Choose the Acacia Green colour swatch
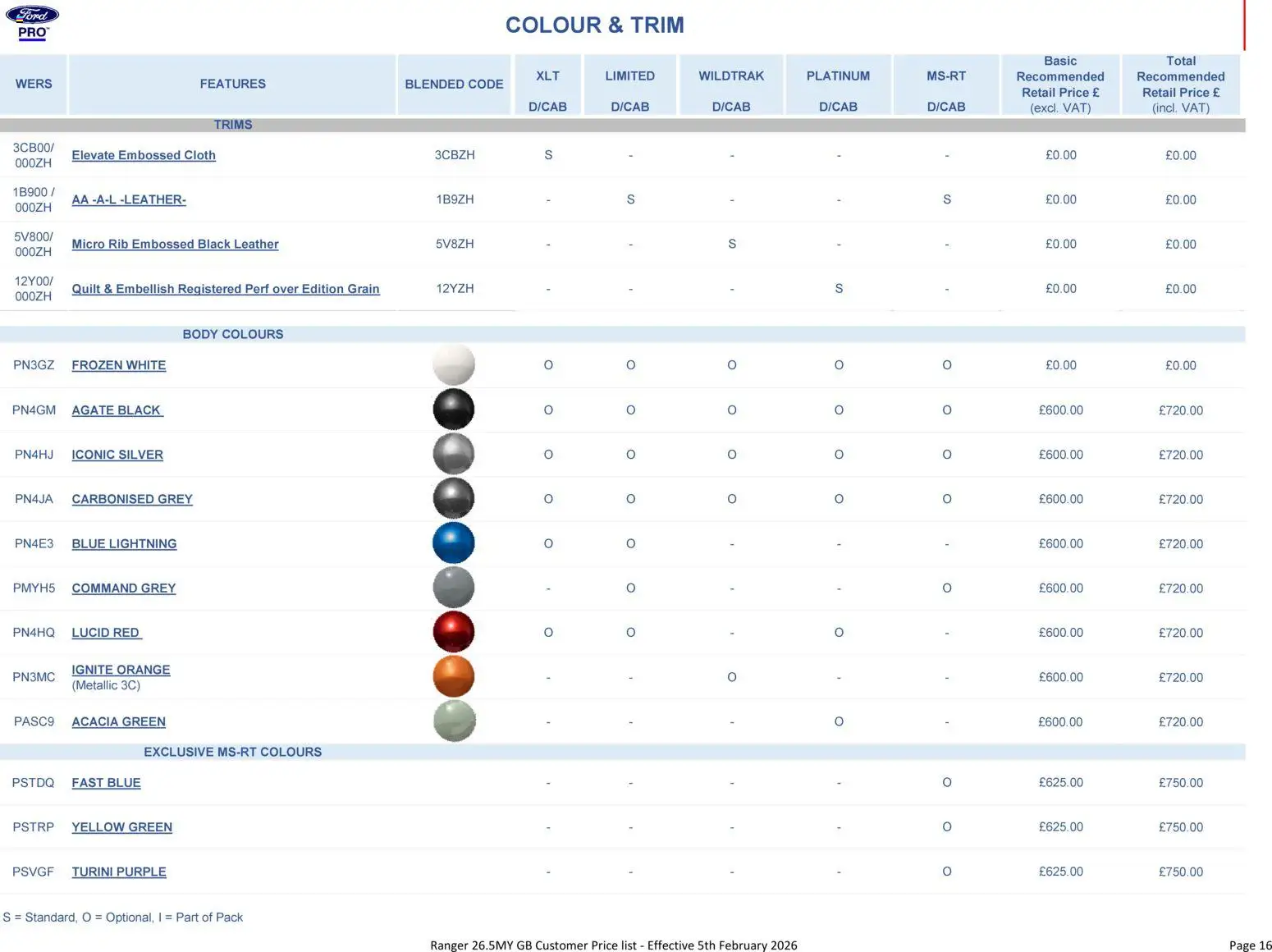The image size is (1272, 952). click(x=454, y=721)
